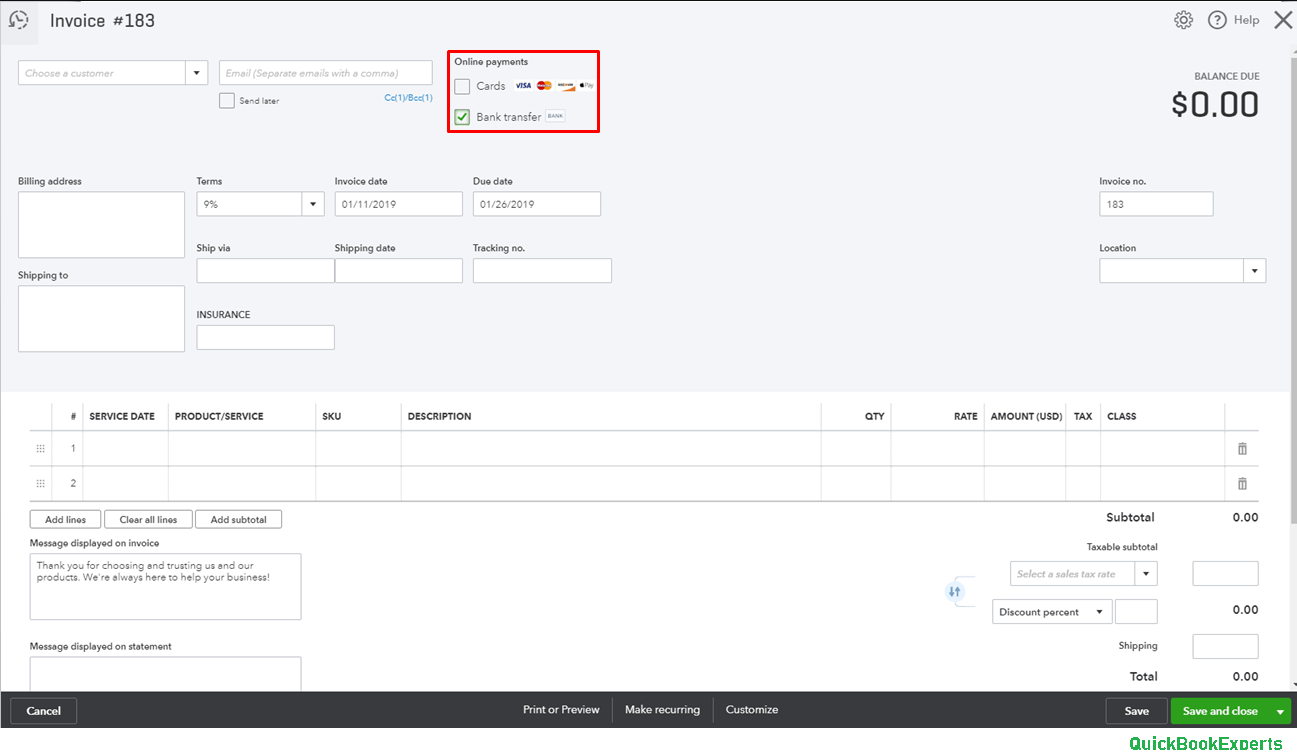Click the drag handle dots on line 1
This screenshot has height=753, width=1297.
(x=40, y=448)
